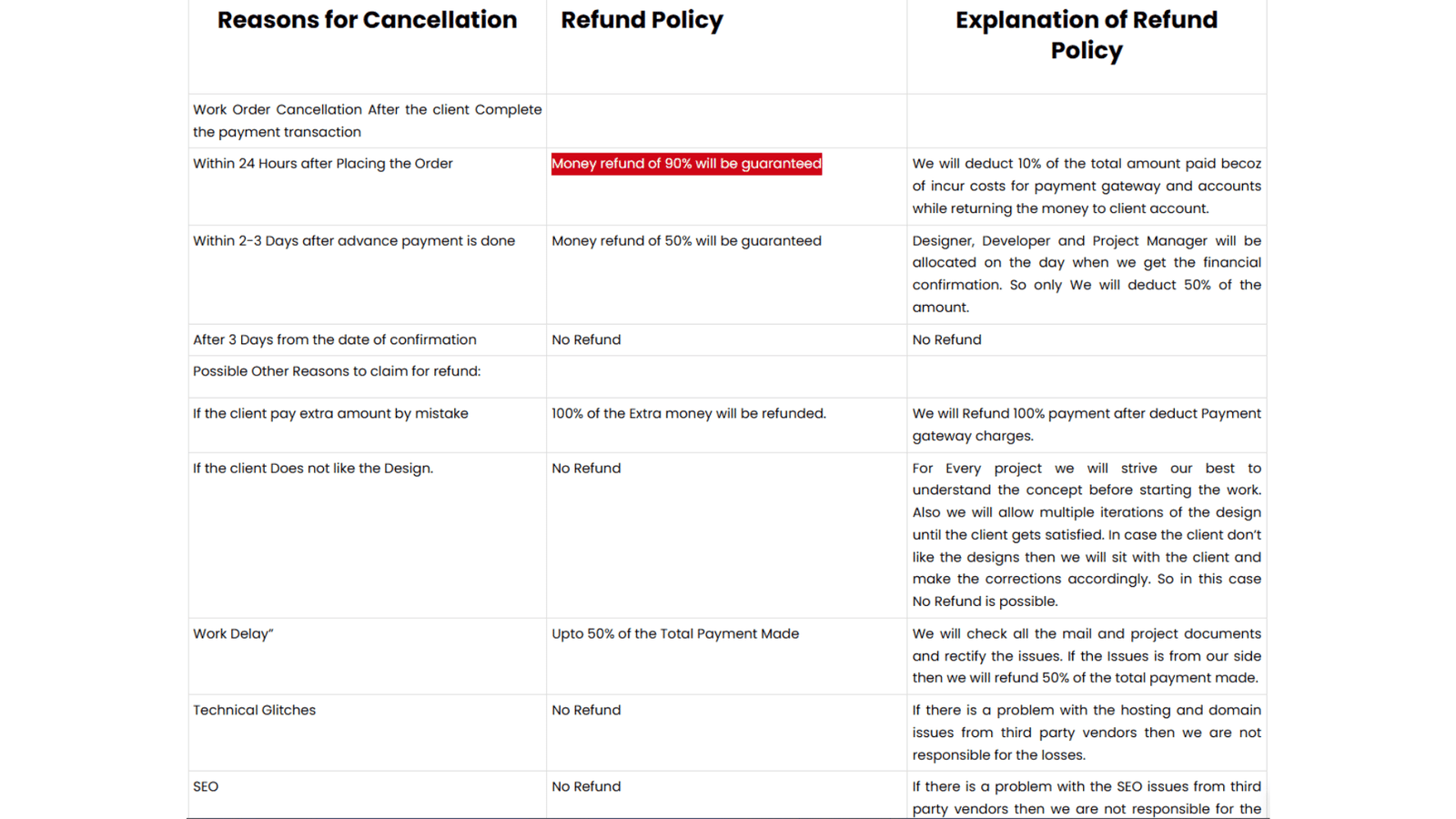The width and height of the screenshot is (1456, 819).
Task: Click 'No Refund' beside Technical Glitches
Action: pos(586,710)
